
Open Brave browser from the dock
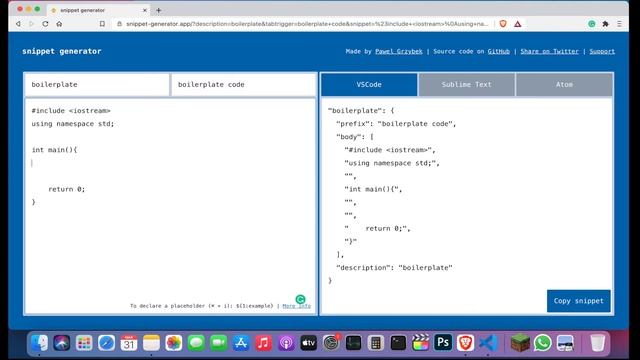[x=465, y=343]
